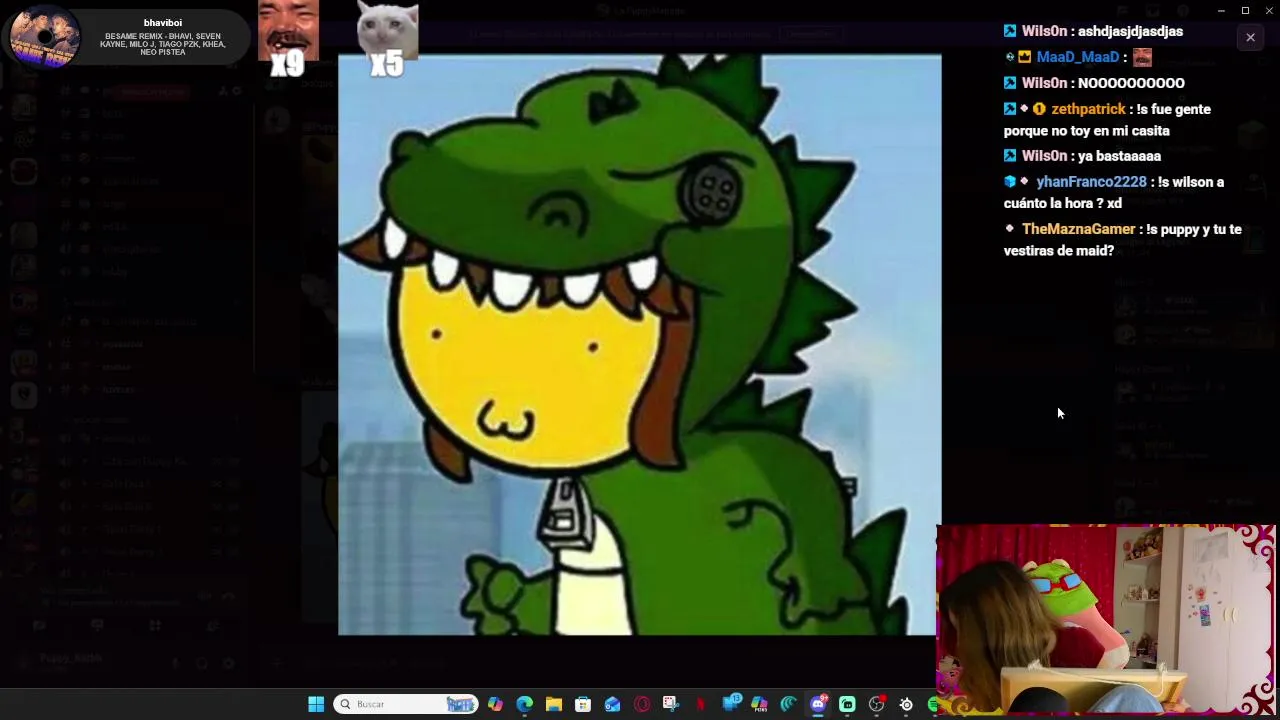Click Wils0n's 'ya bastaaaaa' chat message
This screenshot has width=1280, height=720.
tap(1119, 156)
